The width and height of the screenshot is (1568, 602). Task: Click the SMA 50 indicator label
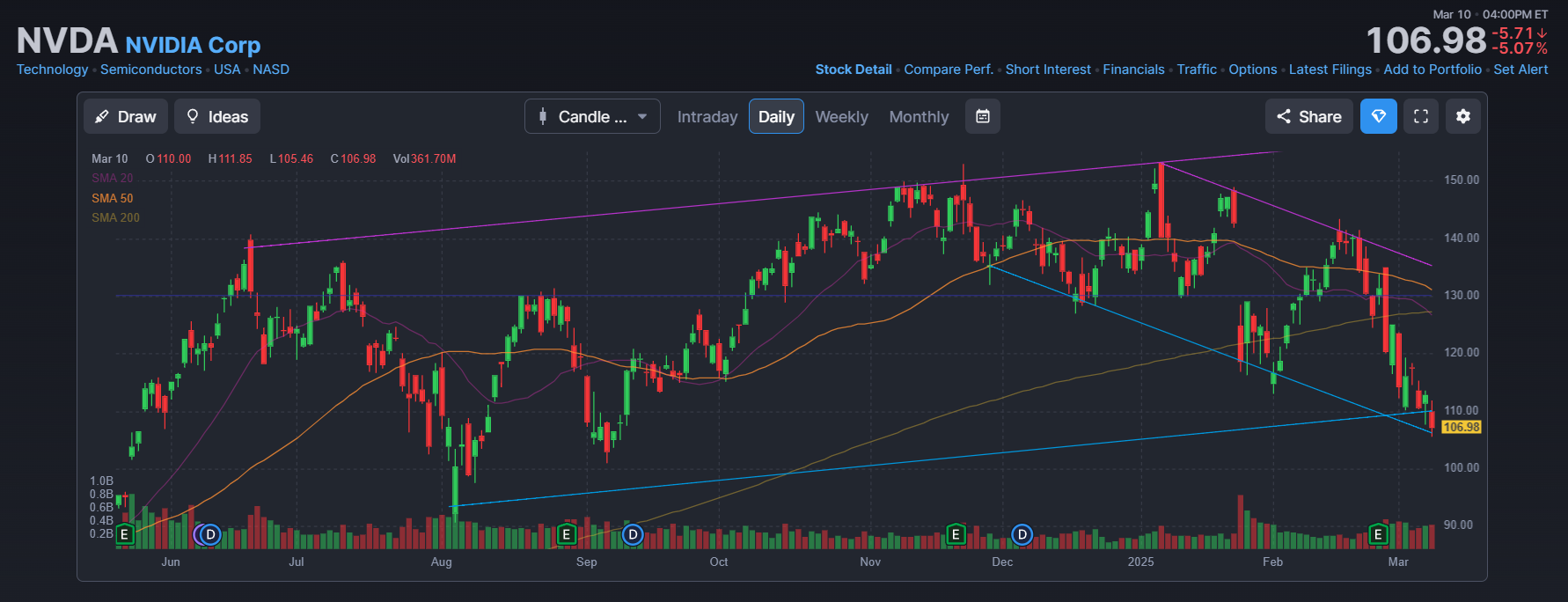112,198
